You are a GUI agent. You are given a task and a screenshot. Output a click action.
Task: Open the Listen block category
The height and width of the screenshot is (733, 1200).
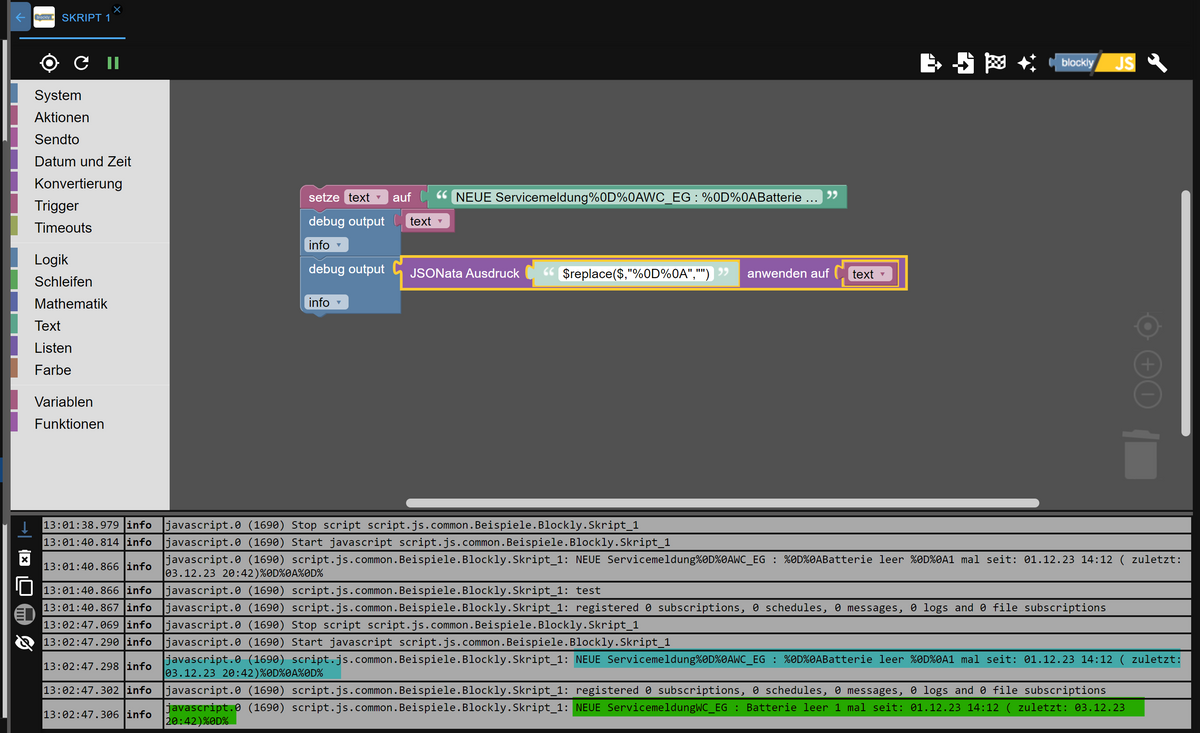coord(53,347)
